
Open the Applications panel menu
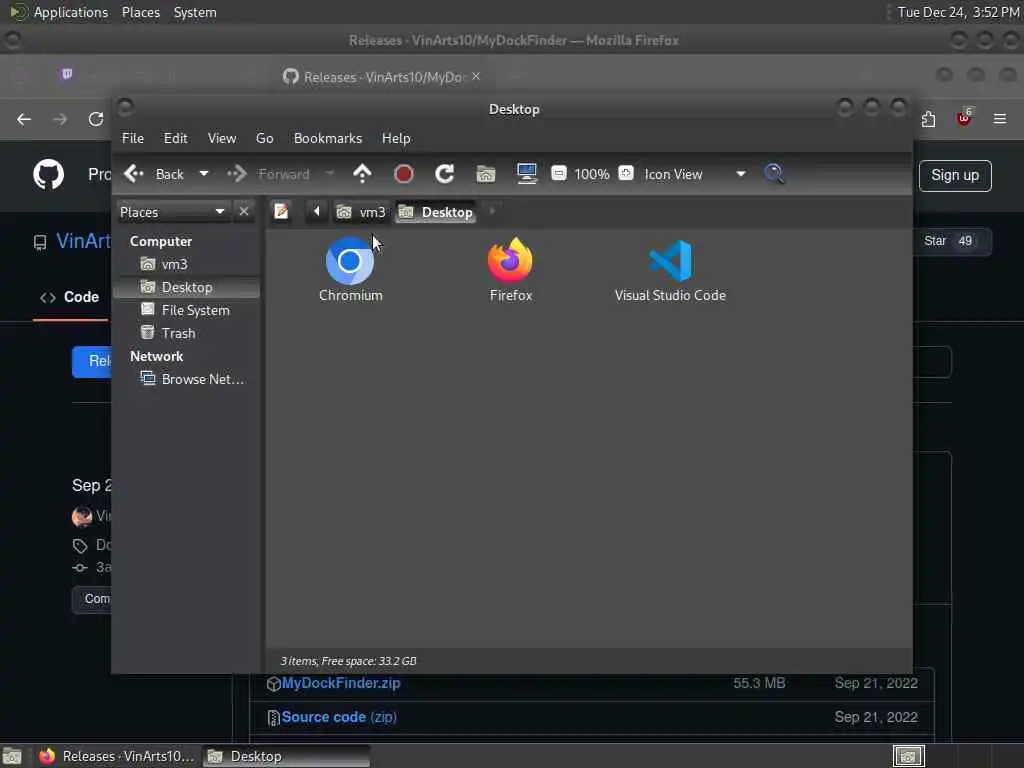tap(60, 12)
